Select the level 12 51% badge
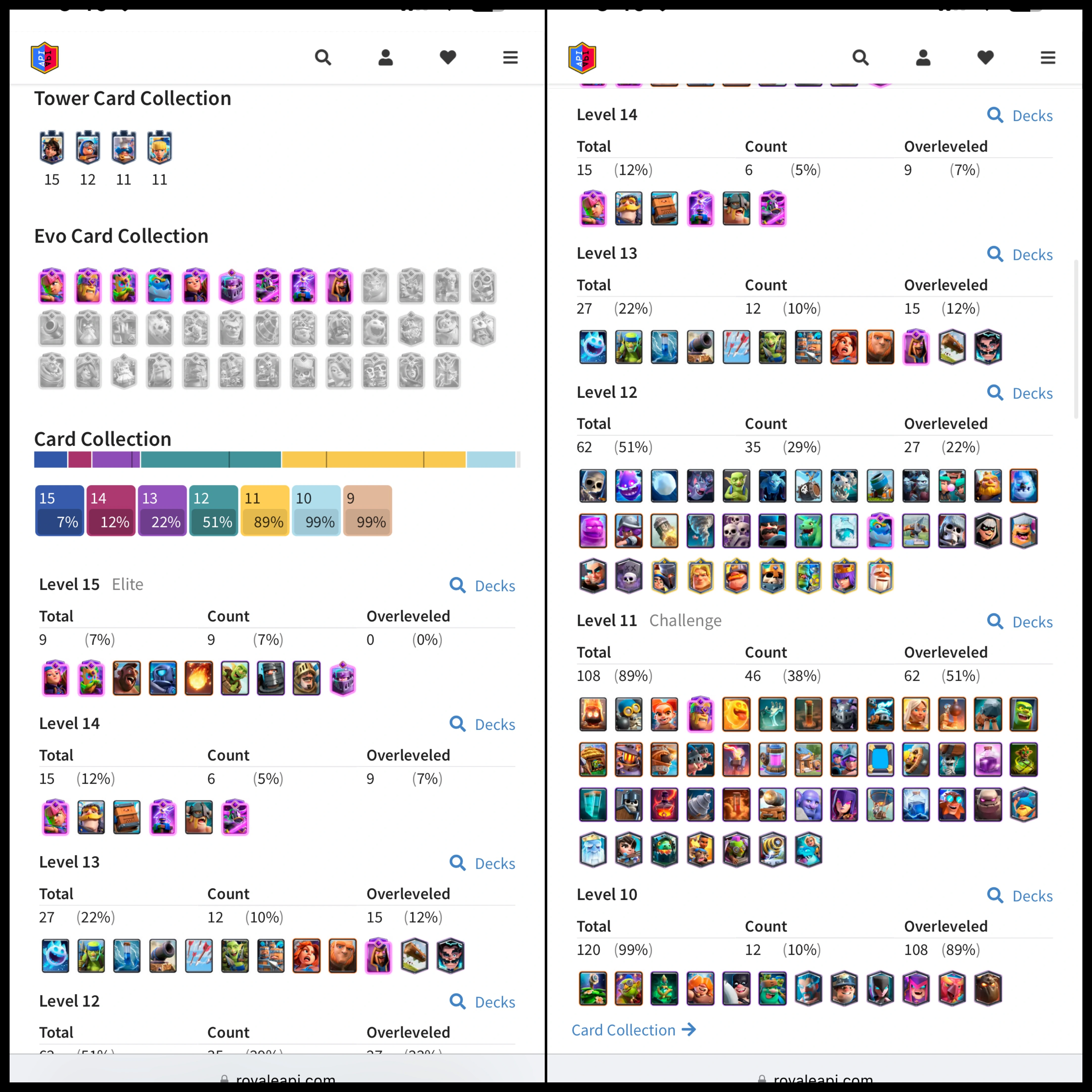Viewport: 1092px width, 1092px height. tap(213, 510)
